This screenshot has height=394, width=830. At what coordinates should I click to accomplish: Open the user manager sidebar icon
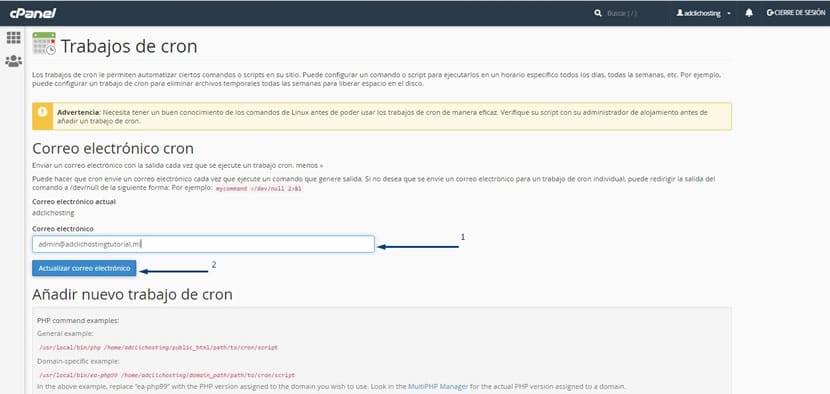(x=13, y=61)
